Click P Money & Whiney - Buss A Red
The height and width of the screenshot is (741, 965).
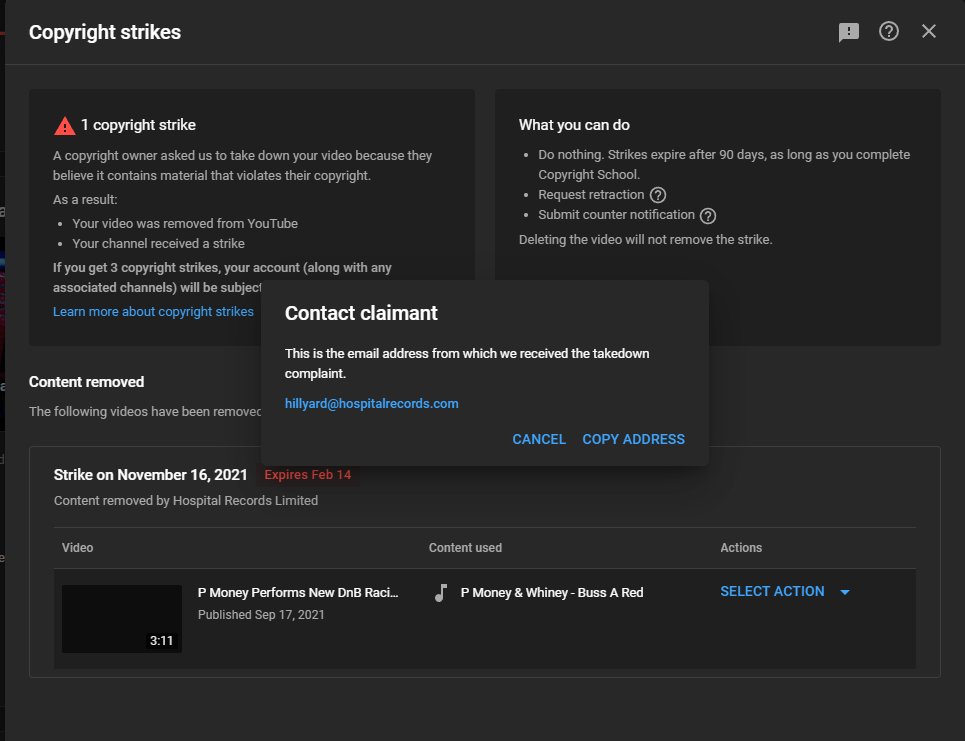[551, 593]
